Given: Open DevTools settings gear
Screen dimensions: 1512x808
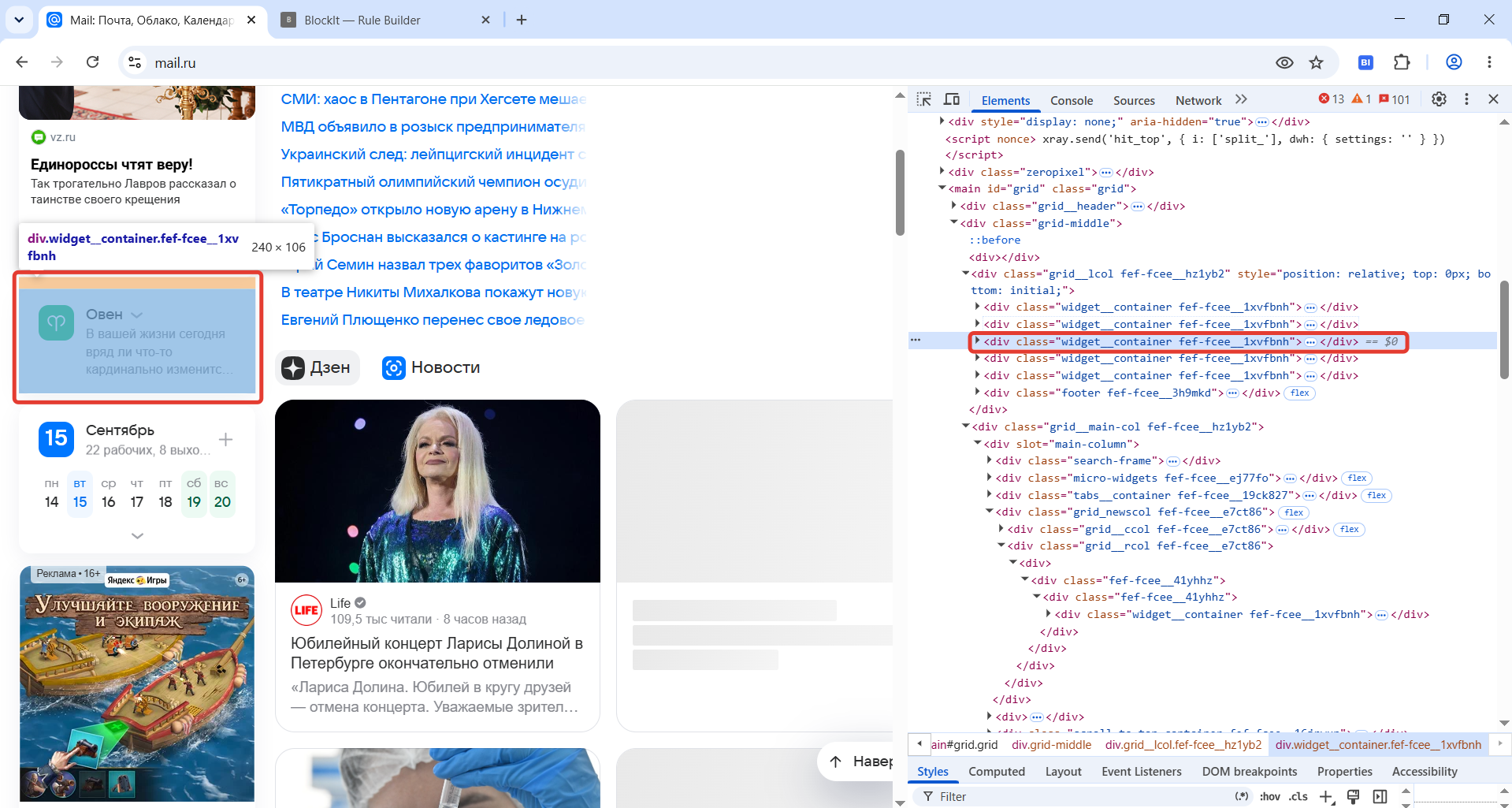Looking at the screenshot, I should click(x=1439, y=99).
